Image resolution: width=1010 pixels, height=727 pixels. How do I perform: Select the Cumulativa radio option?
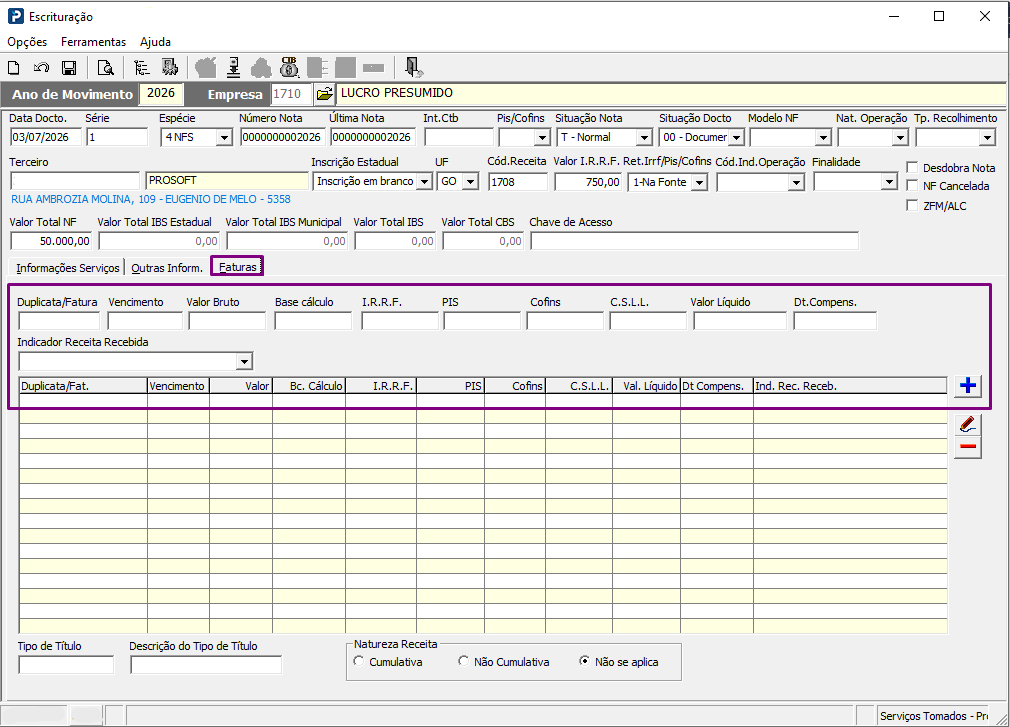click(359, 661)
